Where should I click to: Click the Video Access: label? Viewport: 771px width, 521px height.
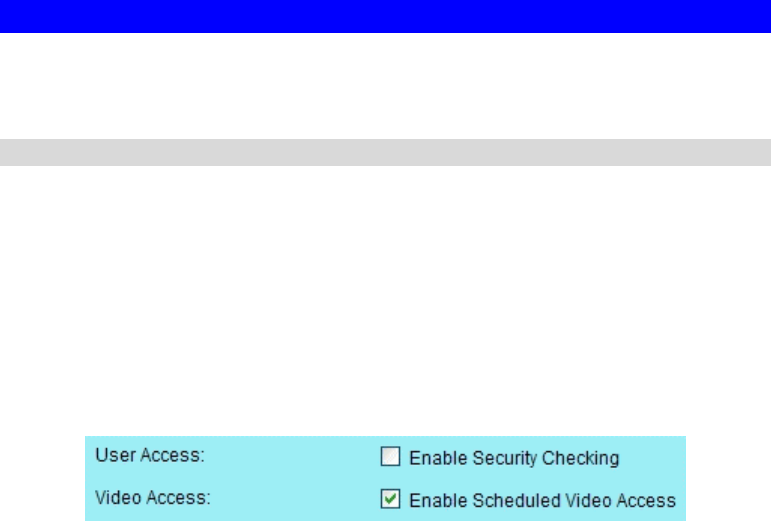[x=153, y=498]
